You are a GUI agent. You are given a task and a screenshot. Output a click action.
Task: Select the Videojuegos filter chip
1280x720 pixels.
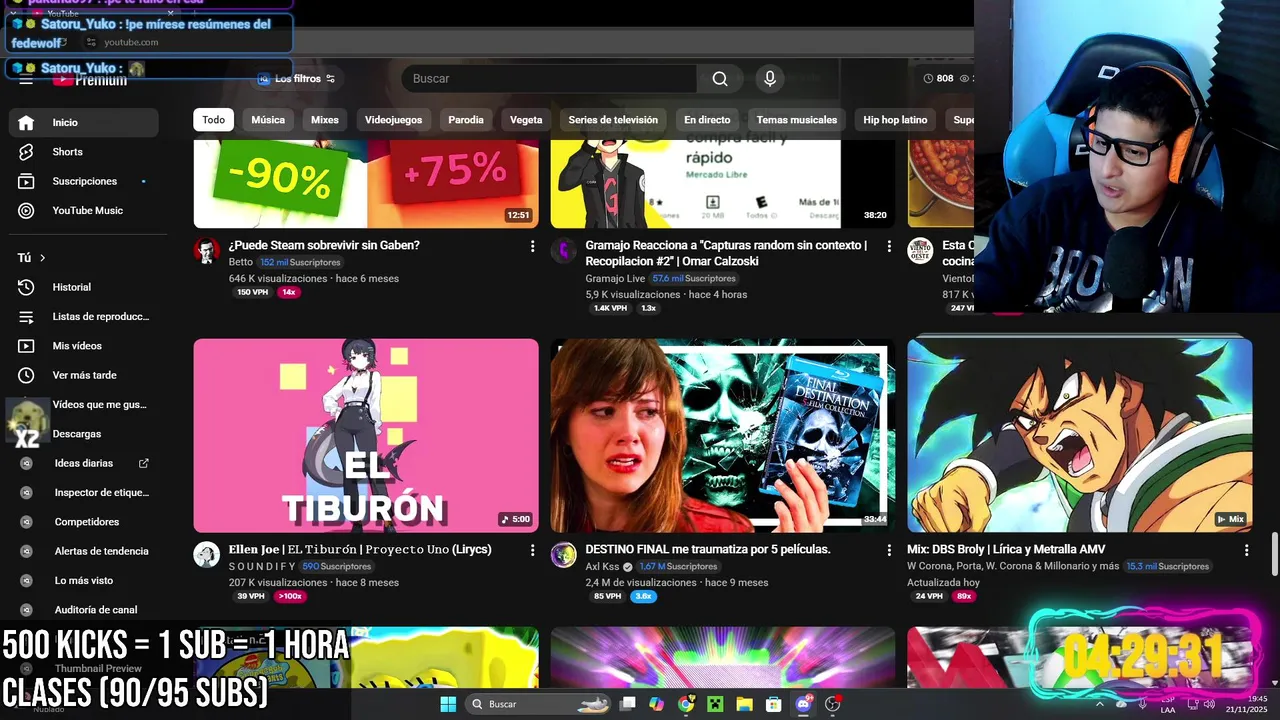coord(393,120)
